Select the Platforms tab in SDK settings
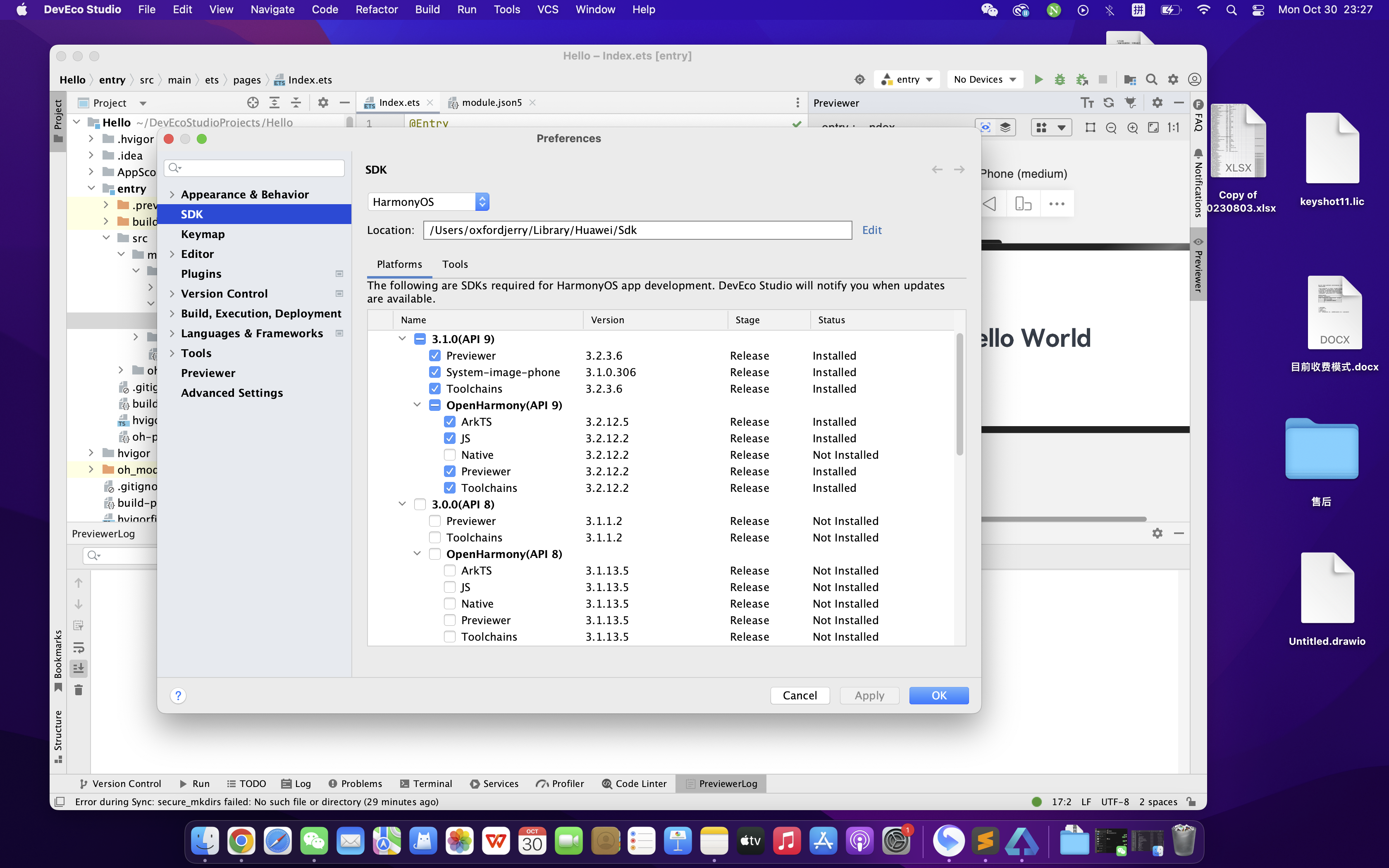 (399, 264)
